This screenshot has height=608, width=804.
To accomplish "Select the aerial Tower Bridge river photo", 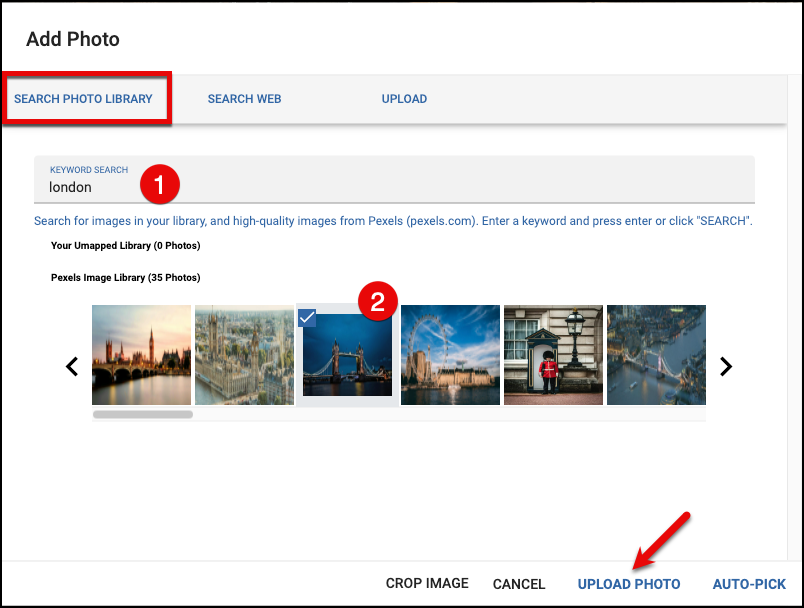I will coord(656,355).
